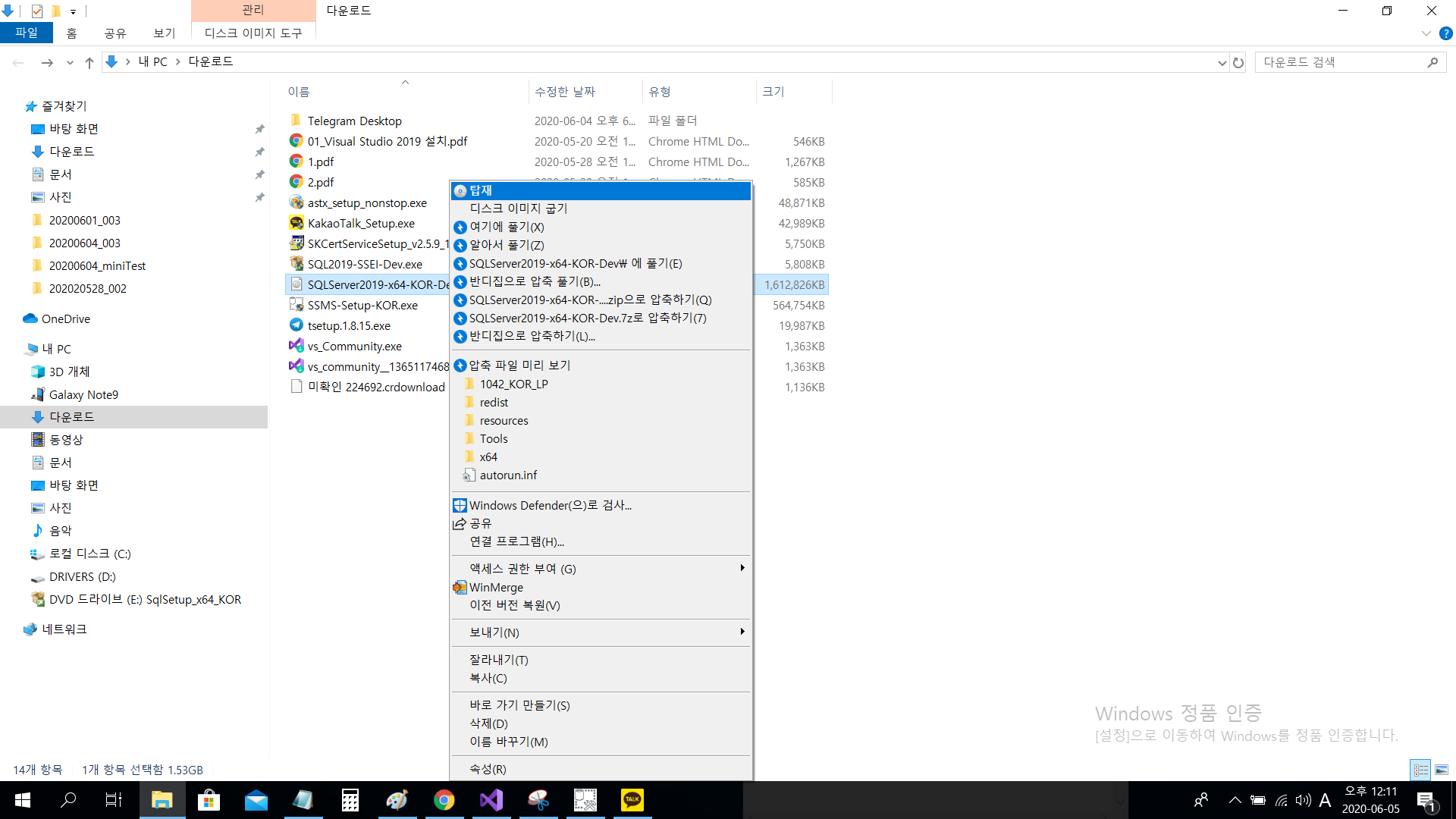Click the Chrome icon in the taskbar
The height and width of the screenshot is (819, 1456).
444,800
